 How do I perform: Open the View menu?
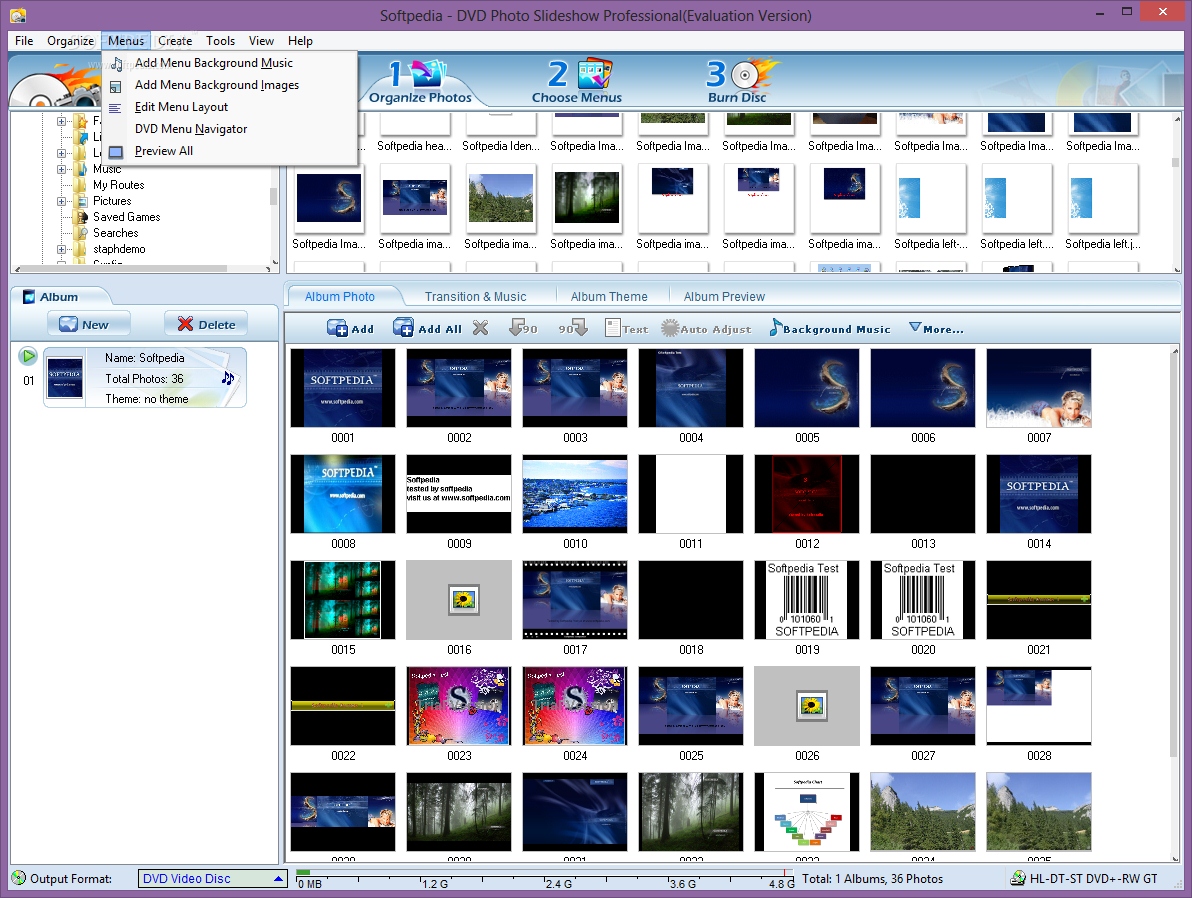coord(261,40)
